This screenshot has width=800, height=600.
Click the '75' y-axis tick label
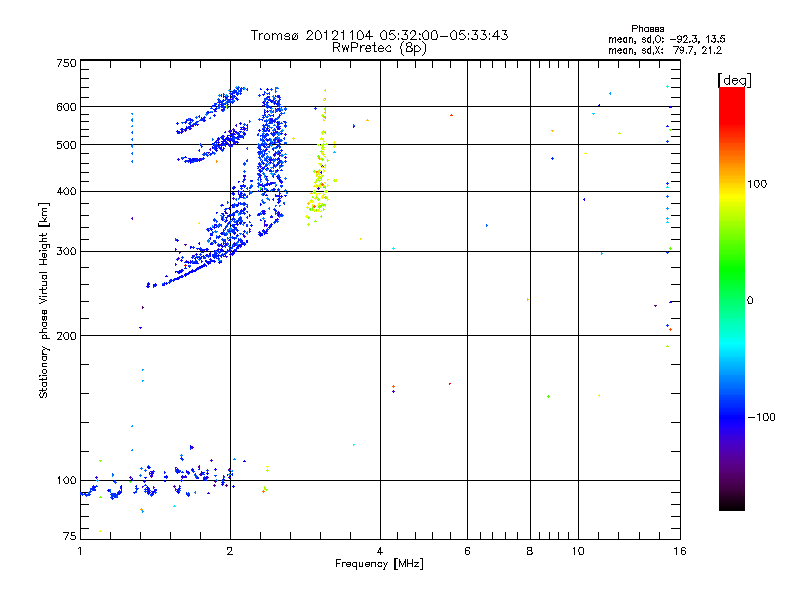[x=70, y=536]
